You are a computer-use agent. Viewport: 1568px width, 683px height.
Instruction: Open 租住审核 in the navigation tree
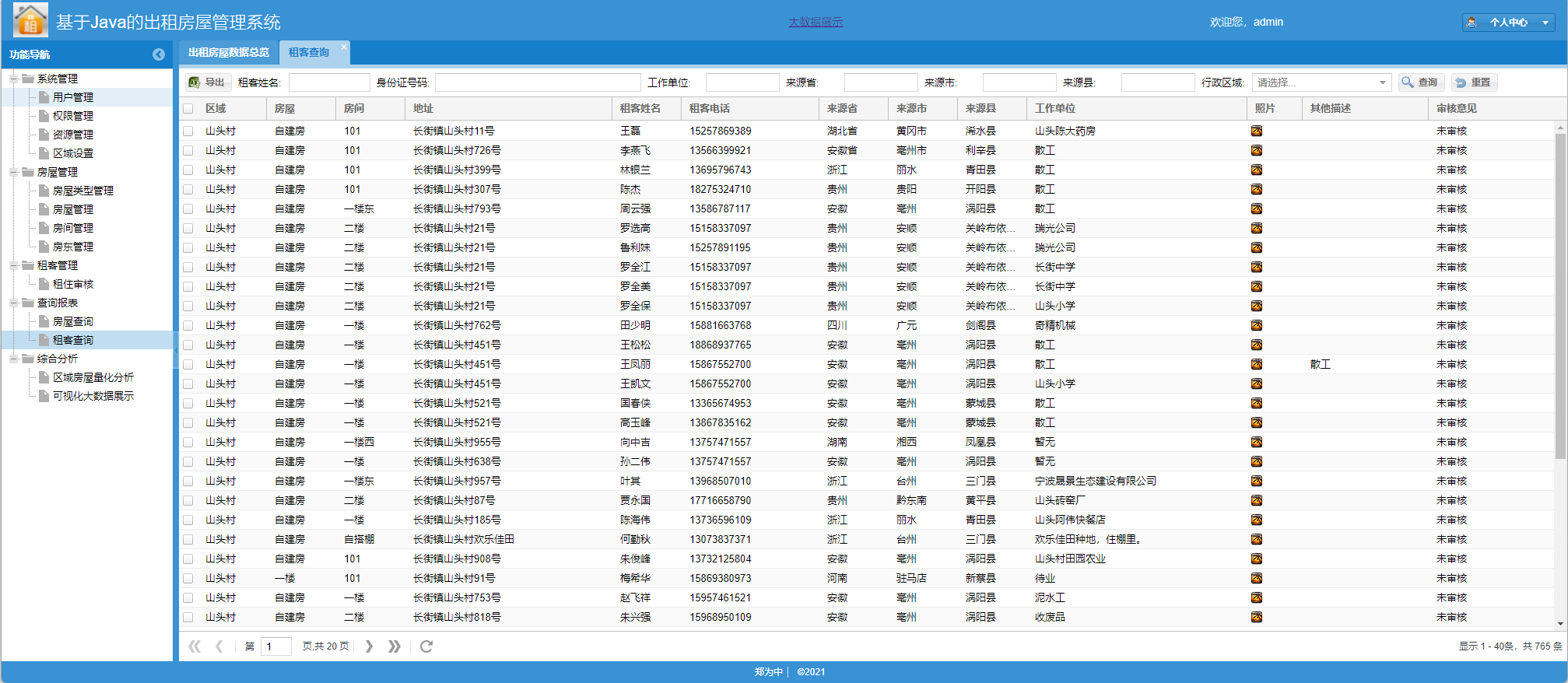coord(73,284)
